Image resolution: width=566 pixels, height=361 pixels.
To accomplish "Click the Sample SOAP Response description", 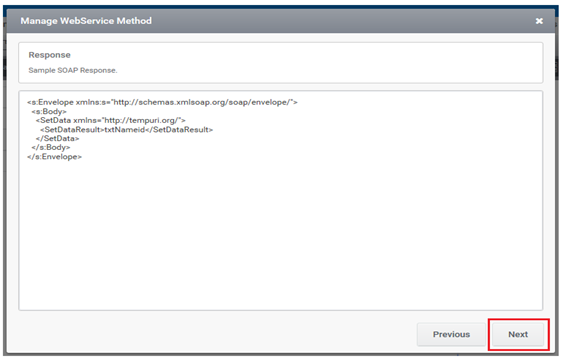I will (73, 70).
